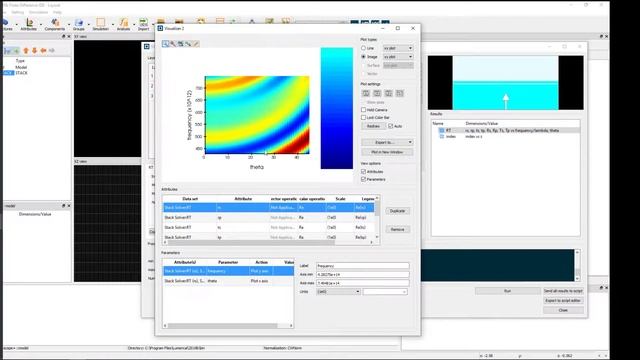
Task: Toggle the Auto redraw checkbox
Action: (391, 126)
